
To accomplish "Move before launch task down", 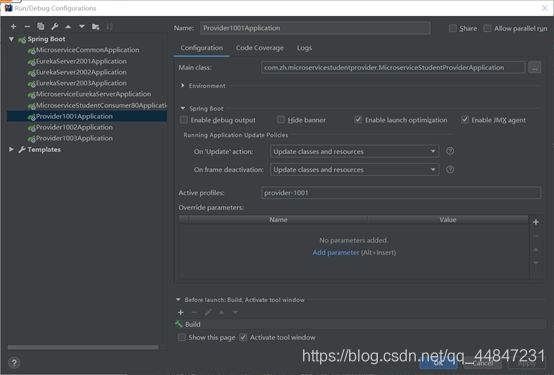I will point(235,312).
